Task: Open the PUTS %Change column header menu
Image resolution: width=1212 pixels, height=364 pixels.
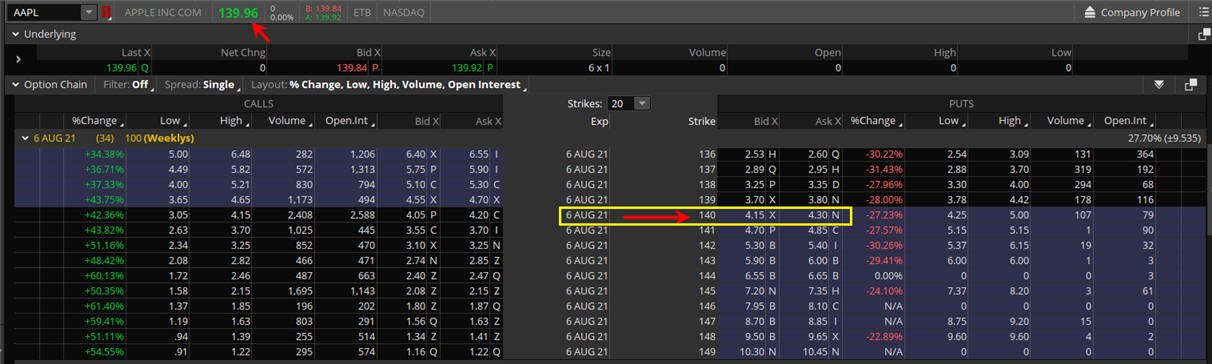Action: 877,121
